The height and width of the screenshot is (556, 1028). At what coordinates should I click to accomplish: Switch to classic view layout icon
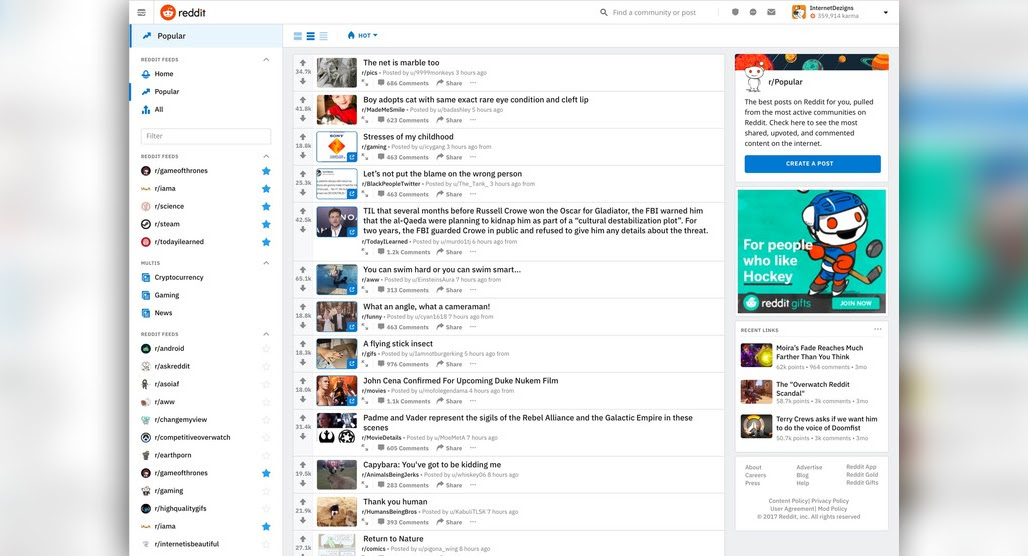pyautogui.click(x=311, y=36)
